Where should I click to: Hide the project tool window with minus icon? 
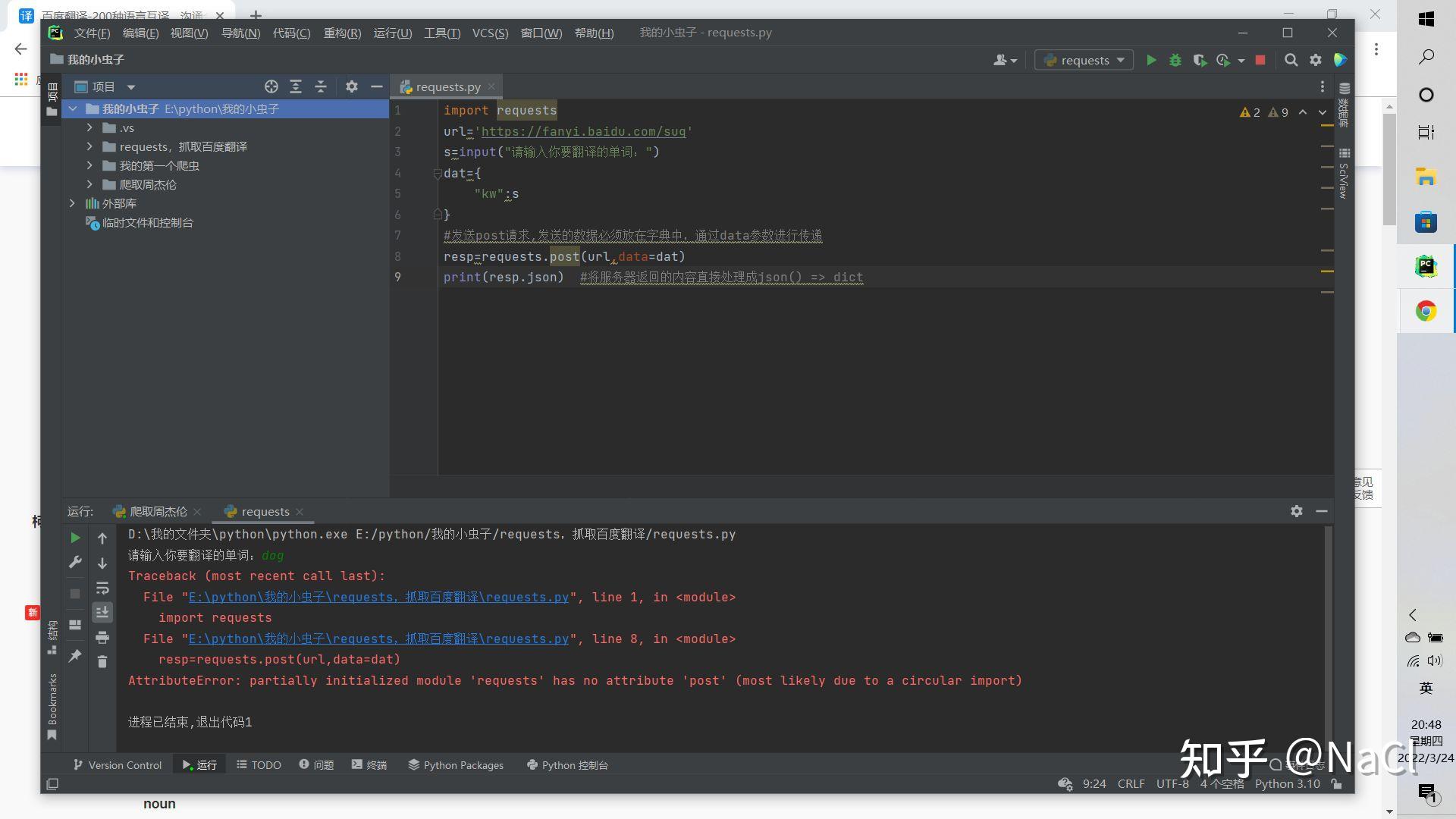pyautogui.click(x=376, y=86)
